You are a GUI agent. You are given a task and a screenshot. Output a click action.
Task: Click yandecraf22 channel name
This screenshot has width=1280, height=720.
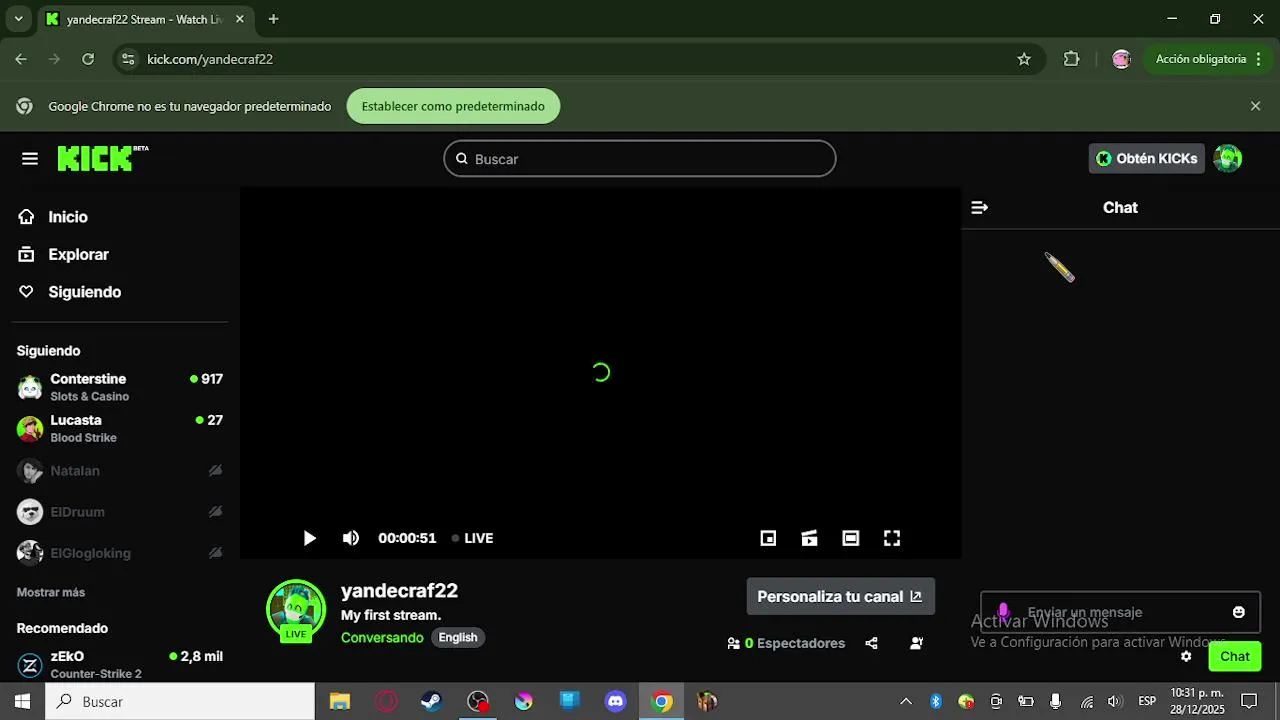click(x=399, y=591)
